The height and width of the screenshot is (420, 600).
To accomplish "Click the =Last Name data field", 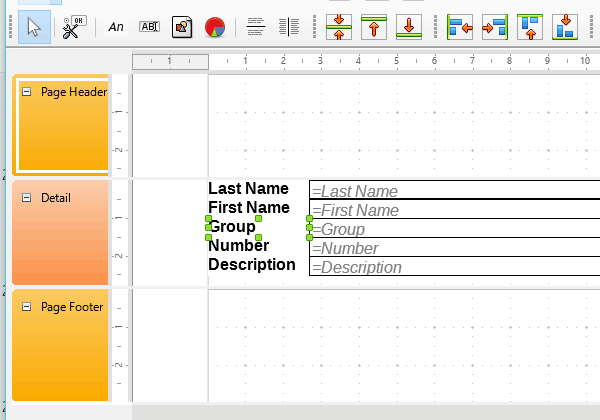I will (455, 190).
